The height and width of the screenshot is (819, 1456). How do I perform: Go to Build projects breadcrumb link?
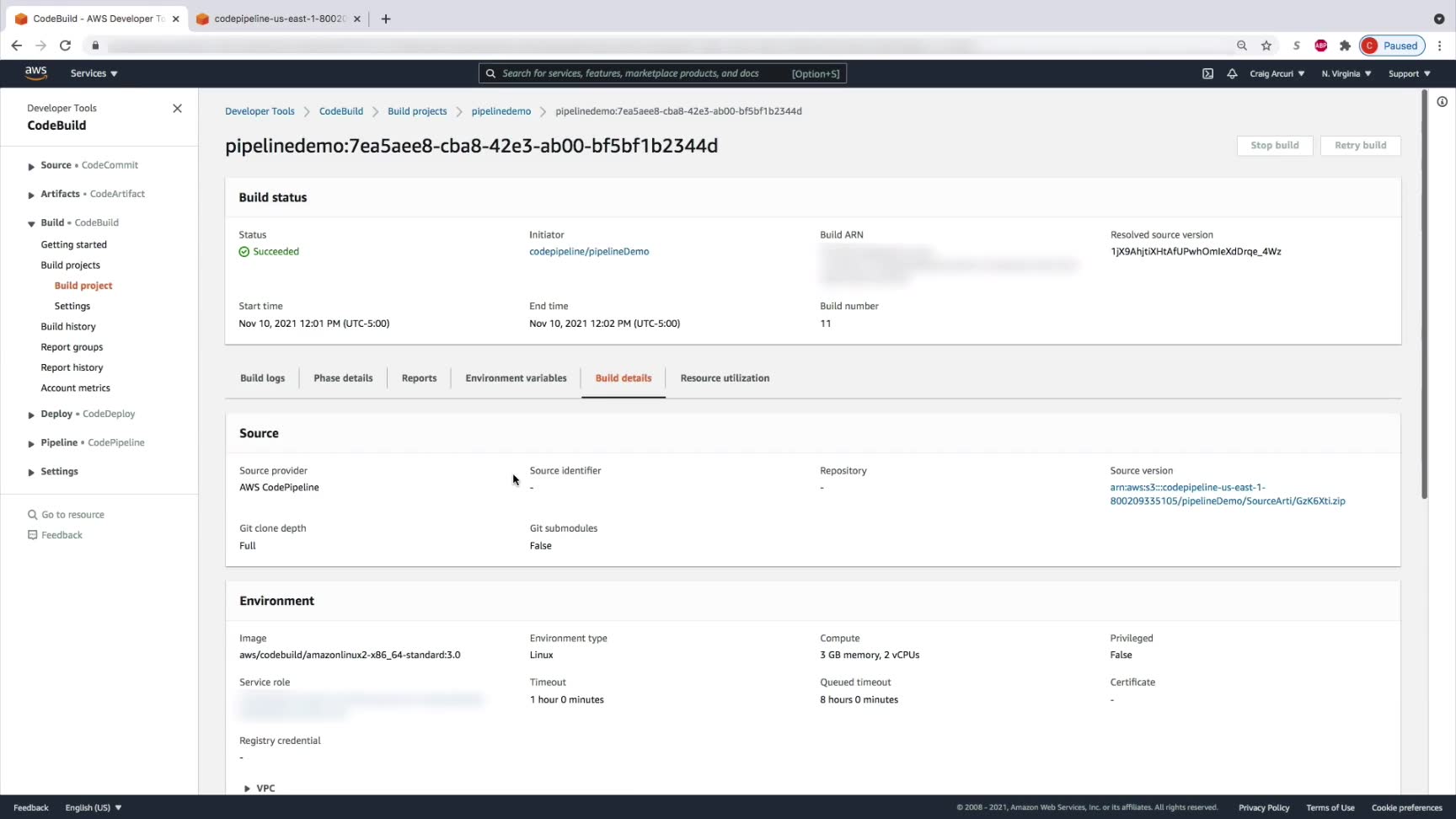click(417, 111)
